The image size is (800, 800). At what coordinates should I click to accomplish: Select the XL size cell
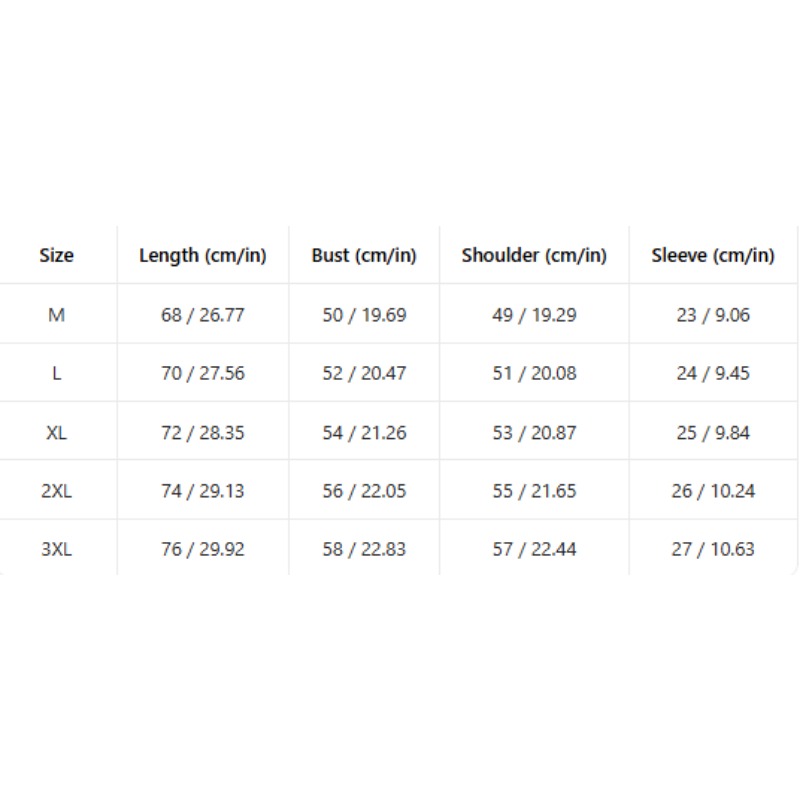point(57,433)
